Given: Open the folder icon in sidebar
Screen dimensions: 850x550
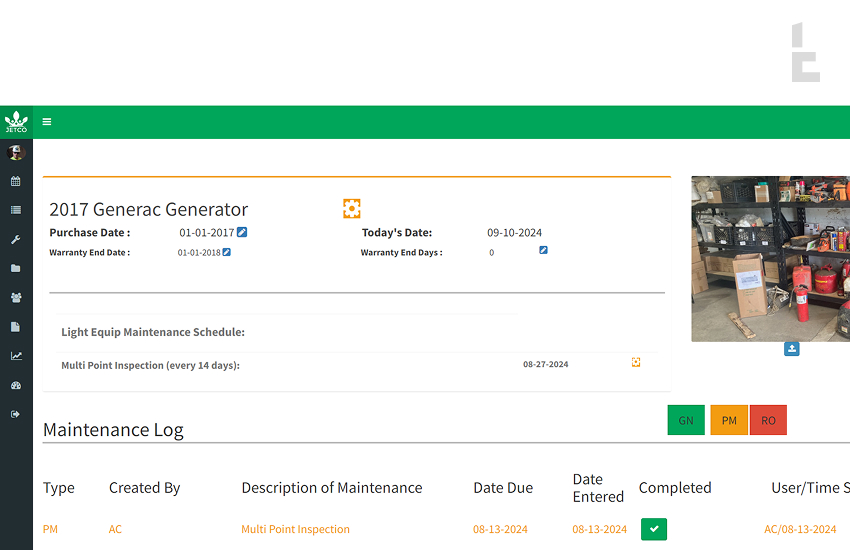Looking at the screenshot, I should pos(16,269).
